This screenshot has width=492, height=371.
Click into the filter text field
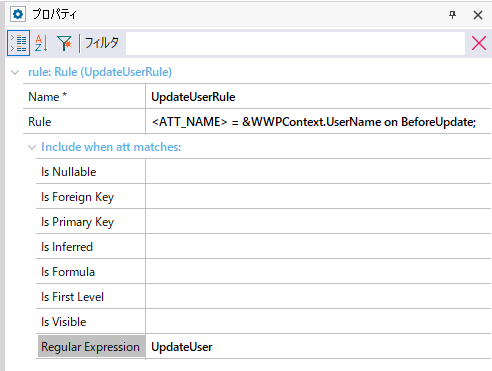point(295,43)
